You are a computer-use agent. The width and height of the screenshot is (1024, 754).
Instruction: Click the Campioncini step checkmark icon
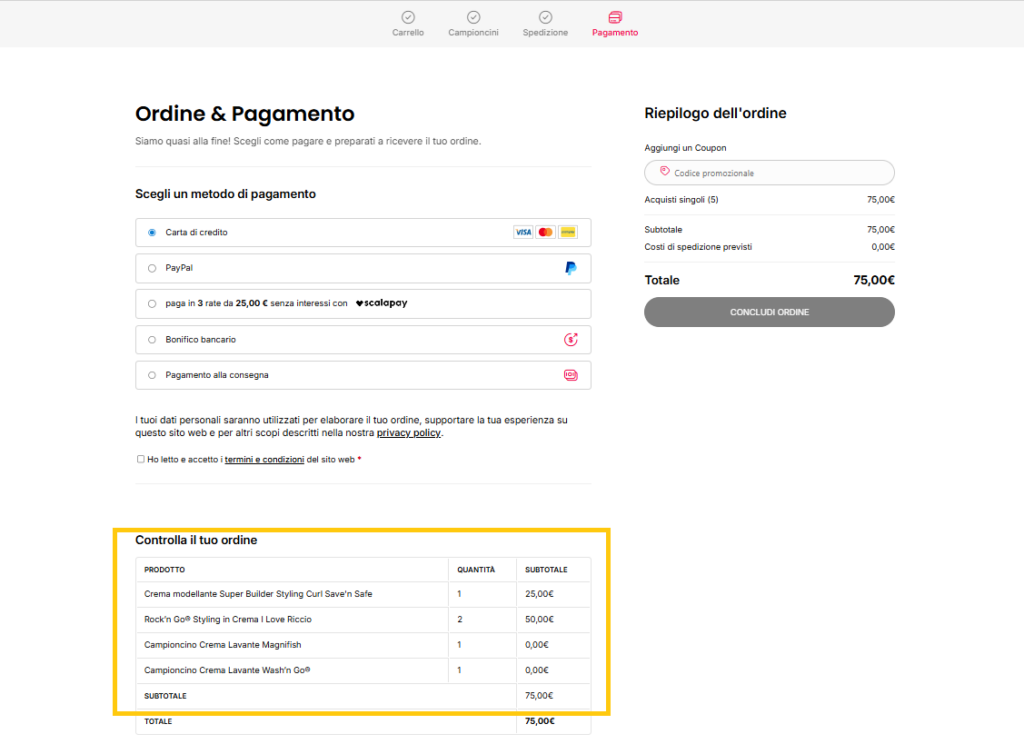tap(473, 17)
